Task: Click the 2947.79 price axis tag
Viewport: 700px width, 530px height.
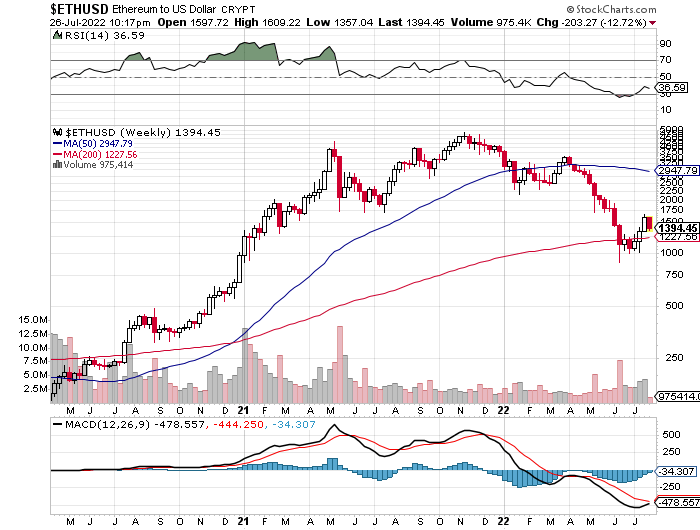Action: pos(677,171)
